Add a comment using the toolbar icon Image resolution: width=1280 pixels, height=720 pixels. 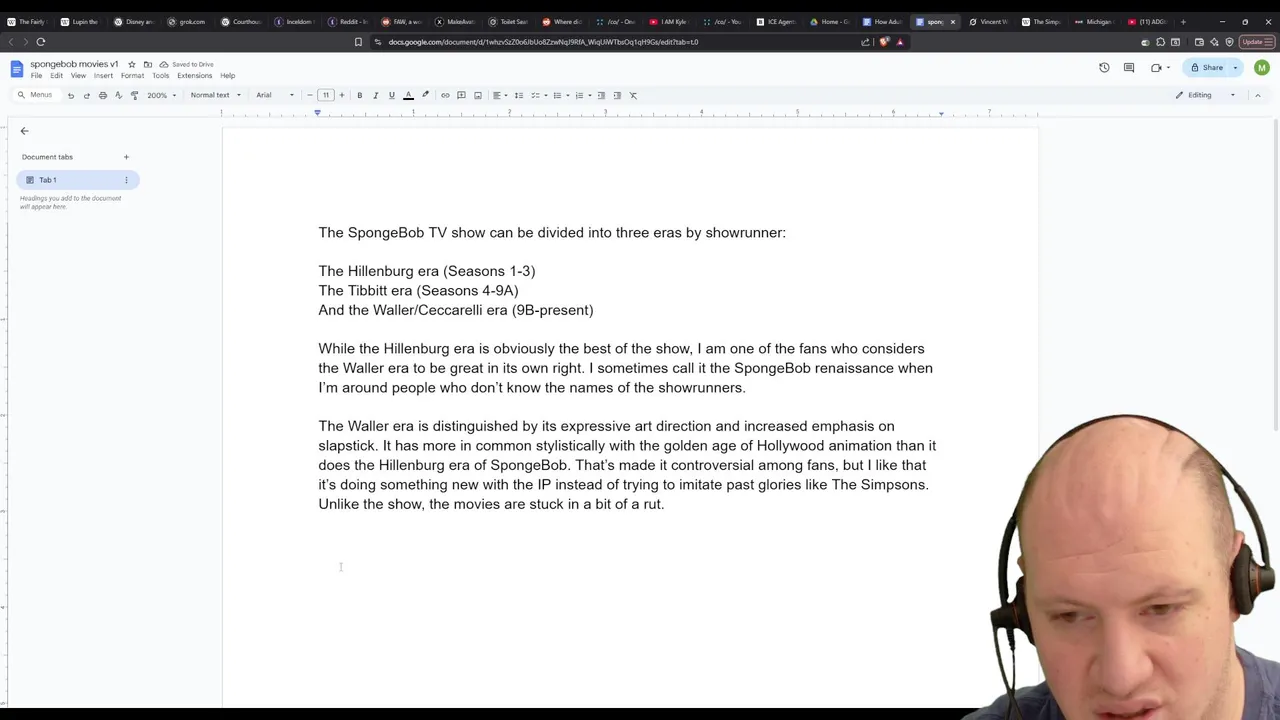pyautogui.click(x=461, y=95)
